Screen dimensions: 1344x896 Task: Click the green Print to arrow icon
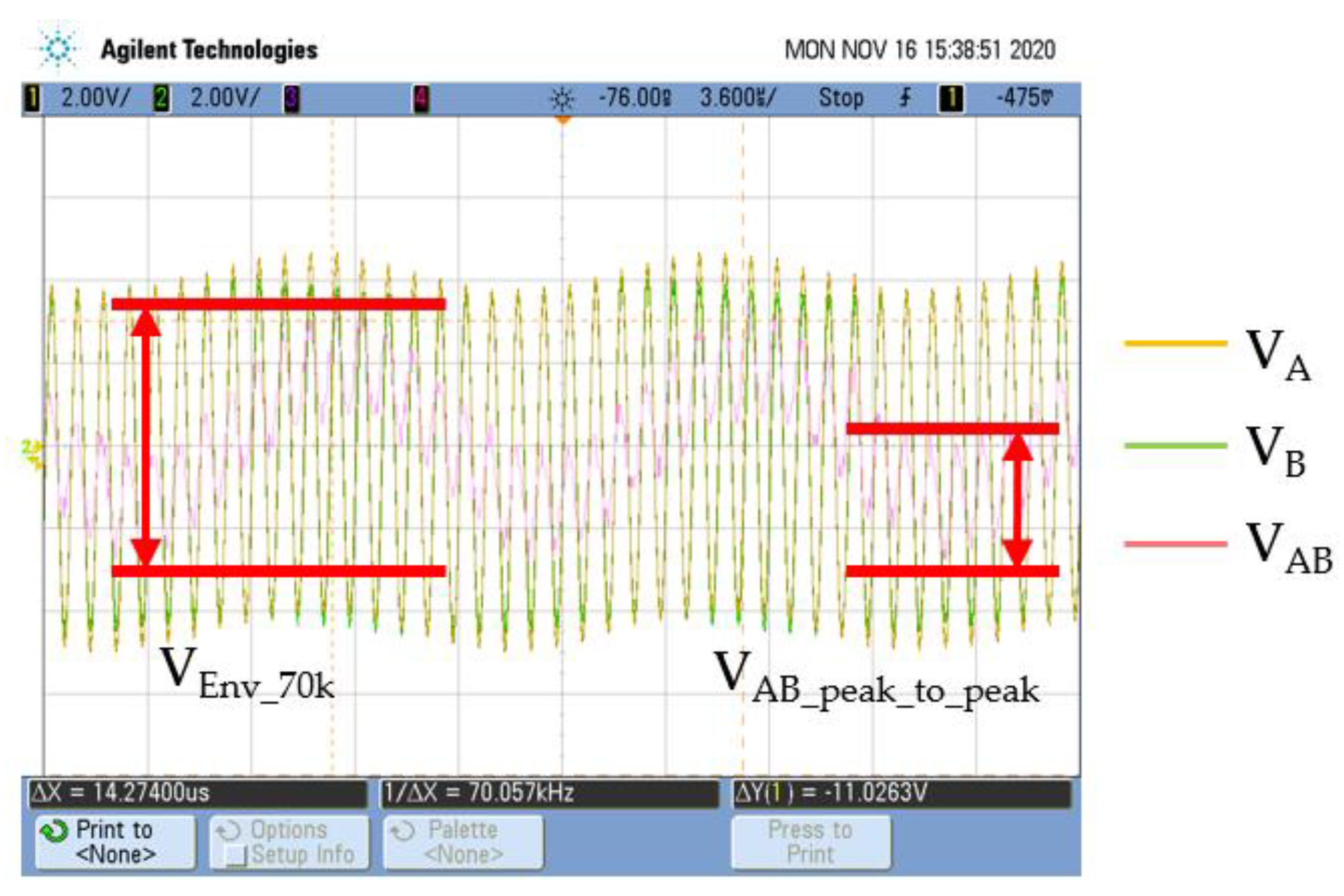tap(54, 831)
